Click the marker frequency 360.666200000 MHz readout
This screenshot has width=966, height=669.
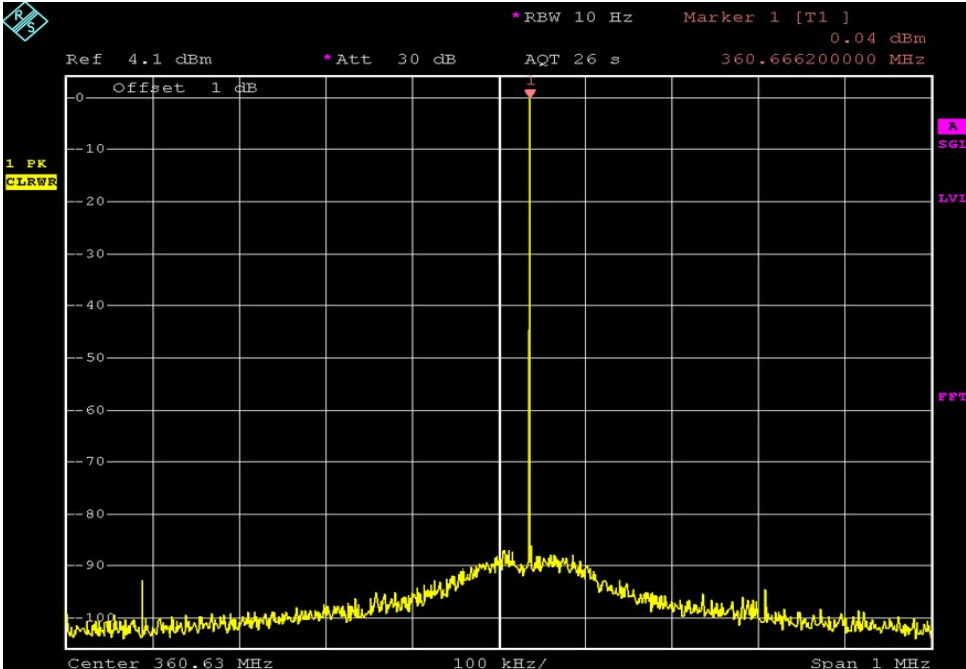[x=822, y=59]
